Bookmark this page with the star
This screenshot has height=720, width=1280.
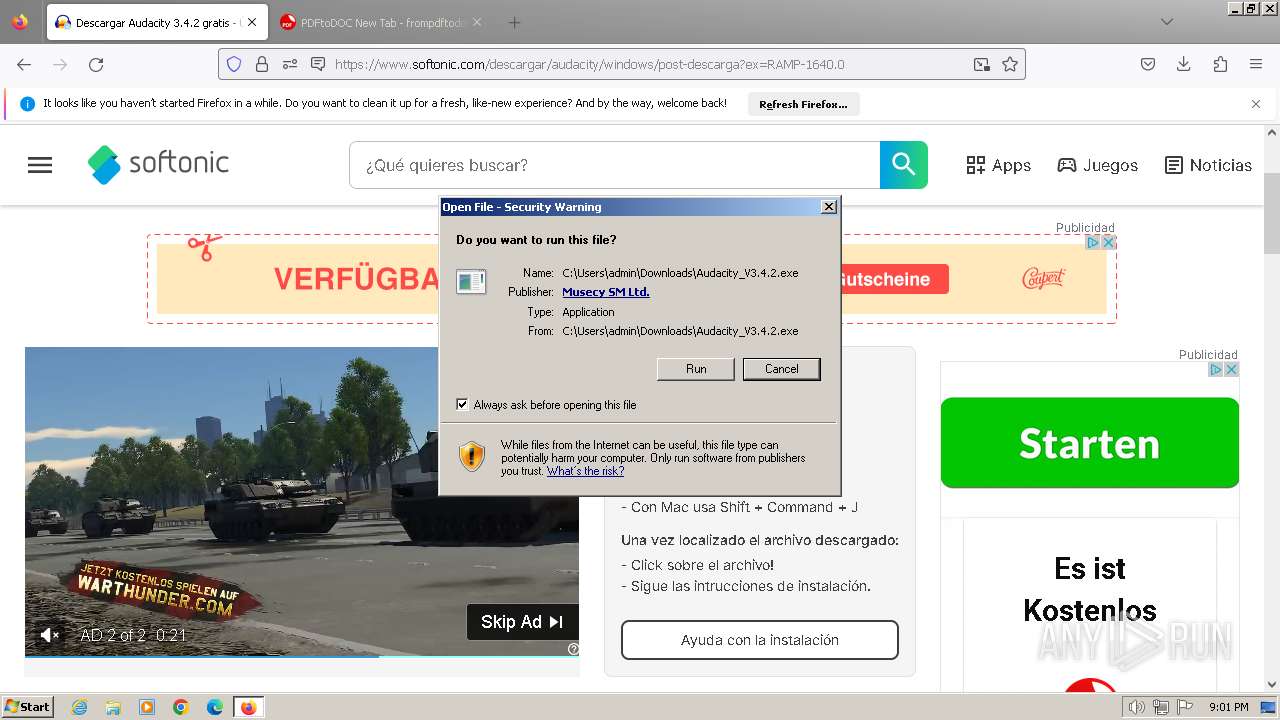(x=1010, y=64)
